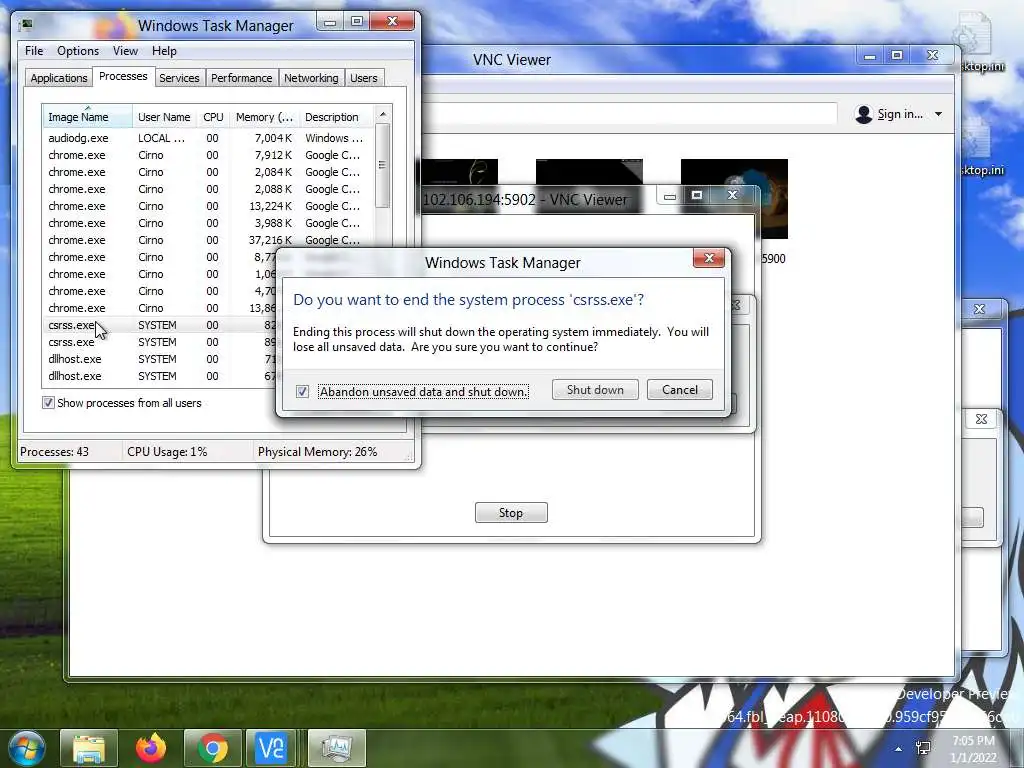Open the View menu
This screenshot has height=768, width=1024.
[x=125, y=51]
